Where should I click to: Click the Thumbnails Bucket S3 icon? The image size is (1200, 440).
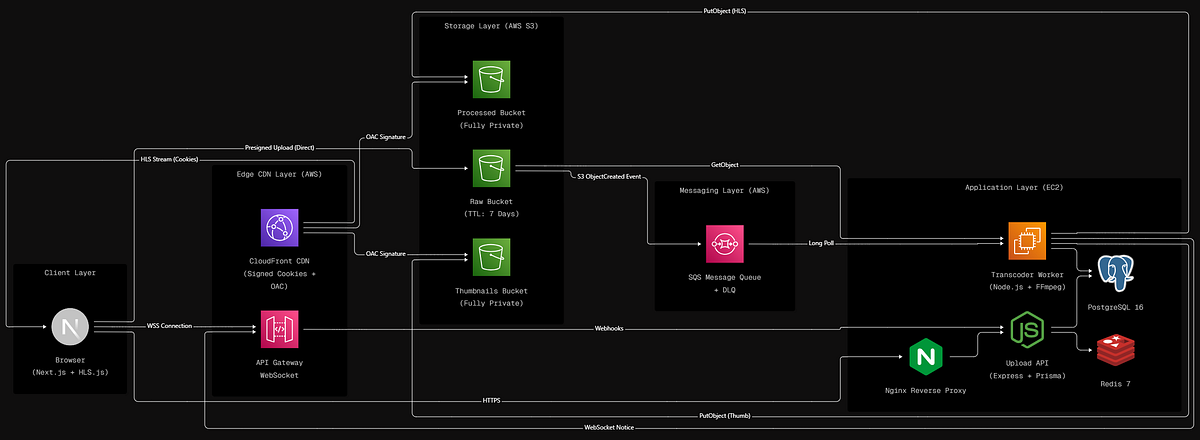(x=491, y=257)
